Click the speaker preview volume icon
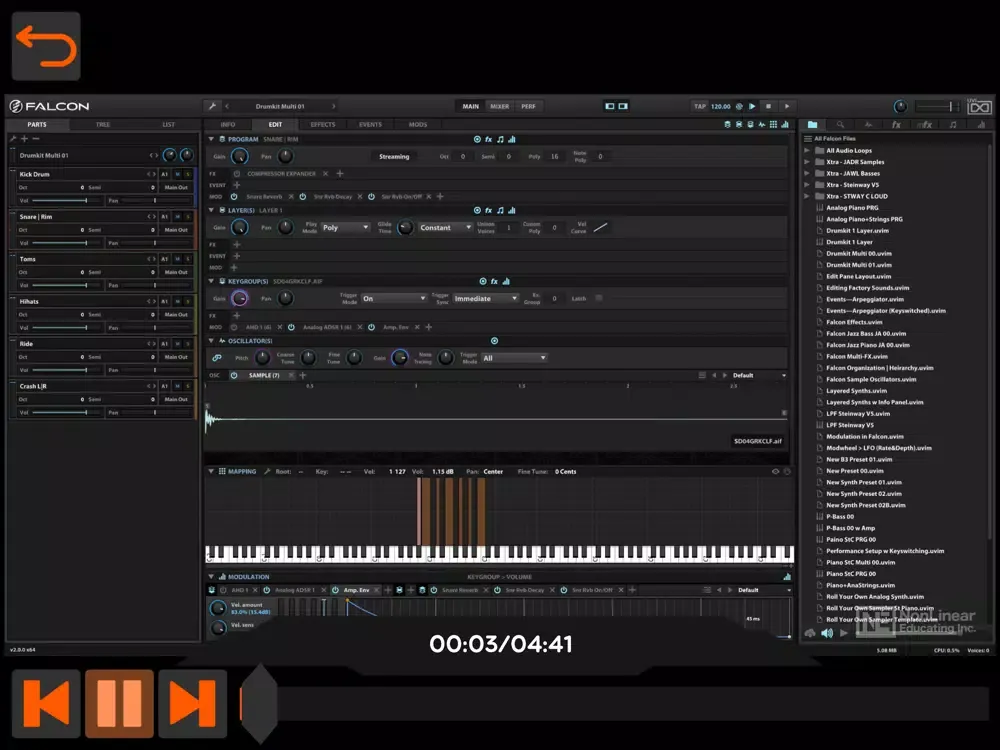Screen dimensions: 1000x750 click(x=827, y=633)
